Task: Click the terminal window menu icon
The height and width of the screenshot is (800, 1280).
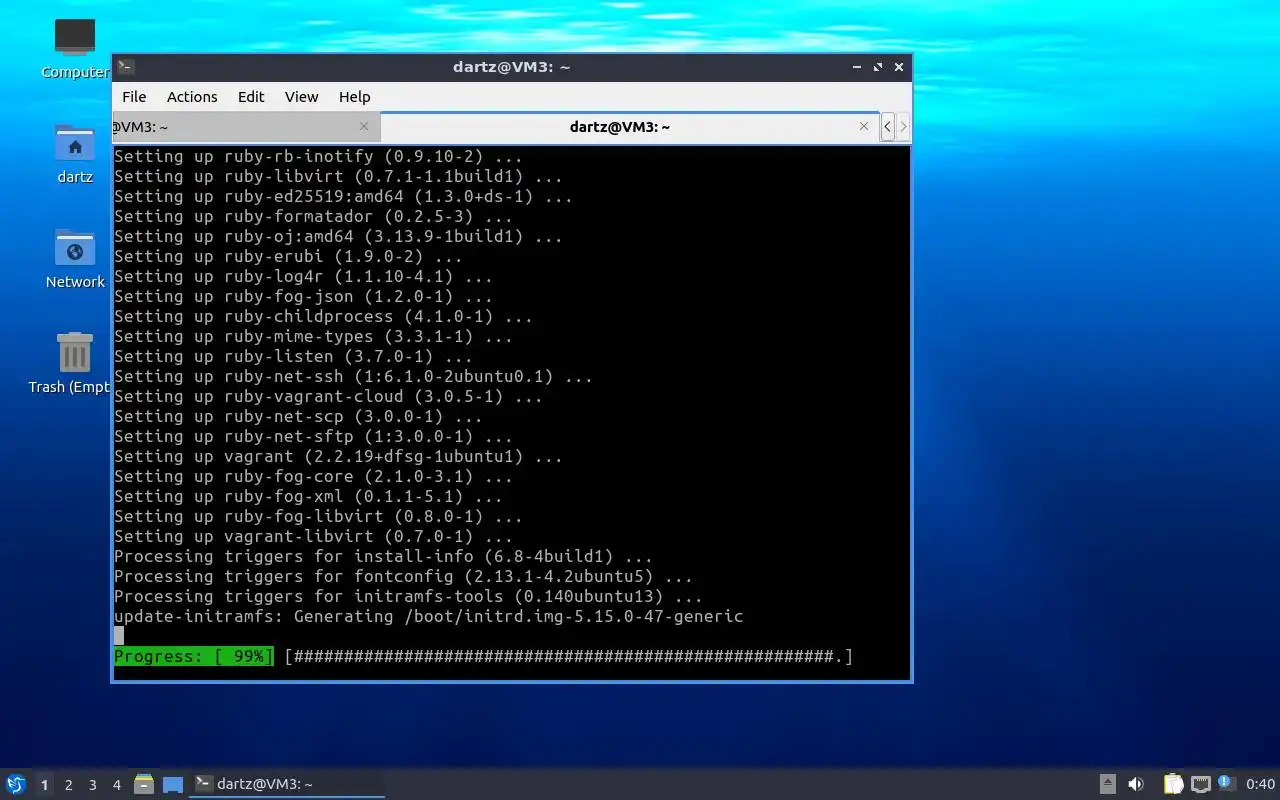Action: (125, 67)
